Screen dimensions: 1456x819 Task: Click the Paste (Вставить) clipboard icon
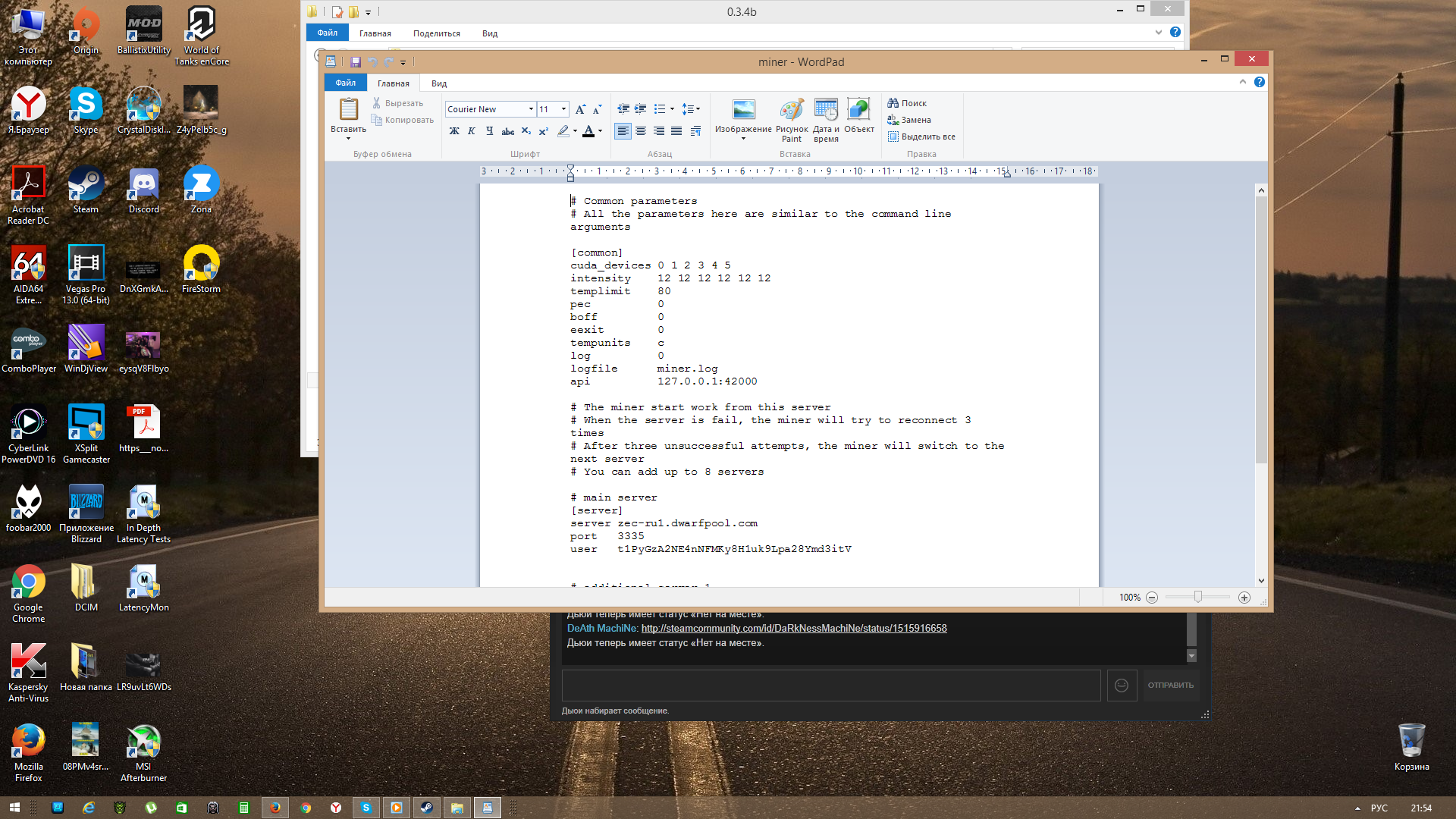348,111
